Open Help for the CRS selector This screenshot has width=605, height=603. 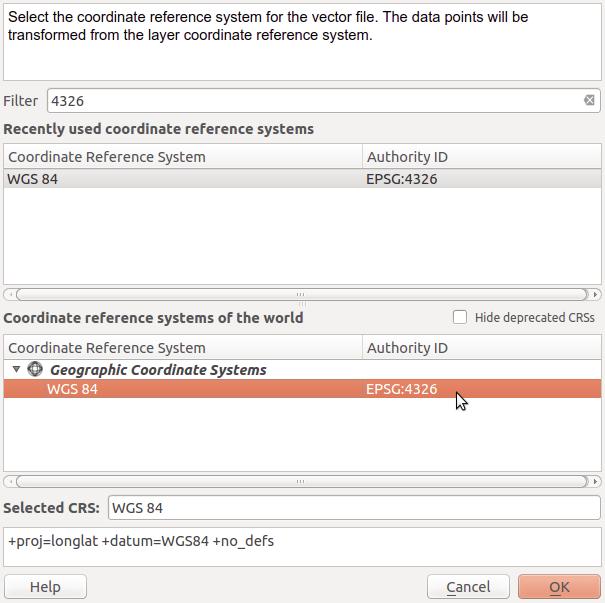tap(45, 587)
